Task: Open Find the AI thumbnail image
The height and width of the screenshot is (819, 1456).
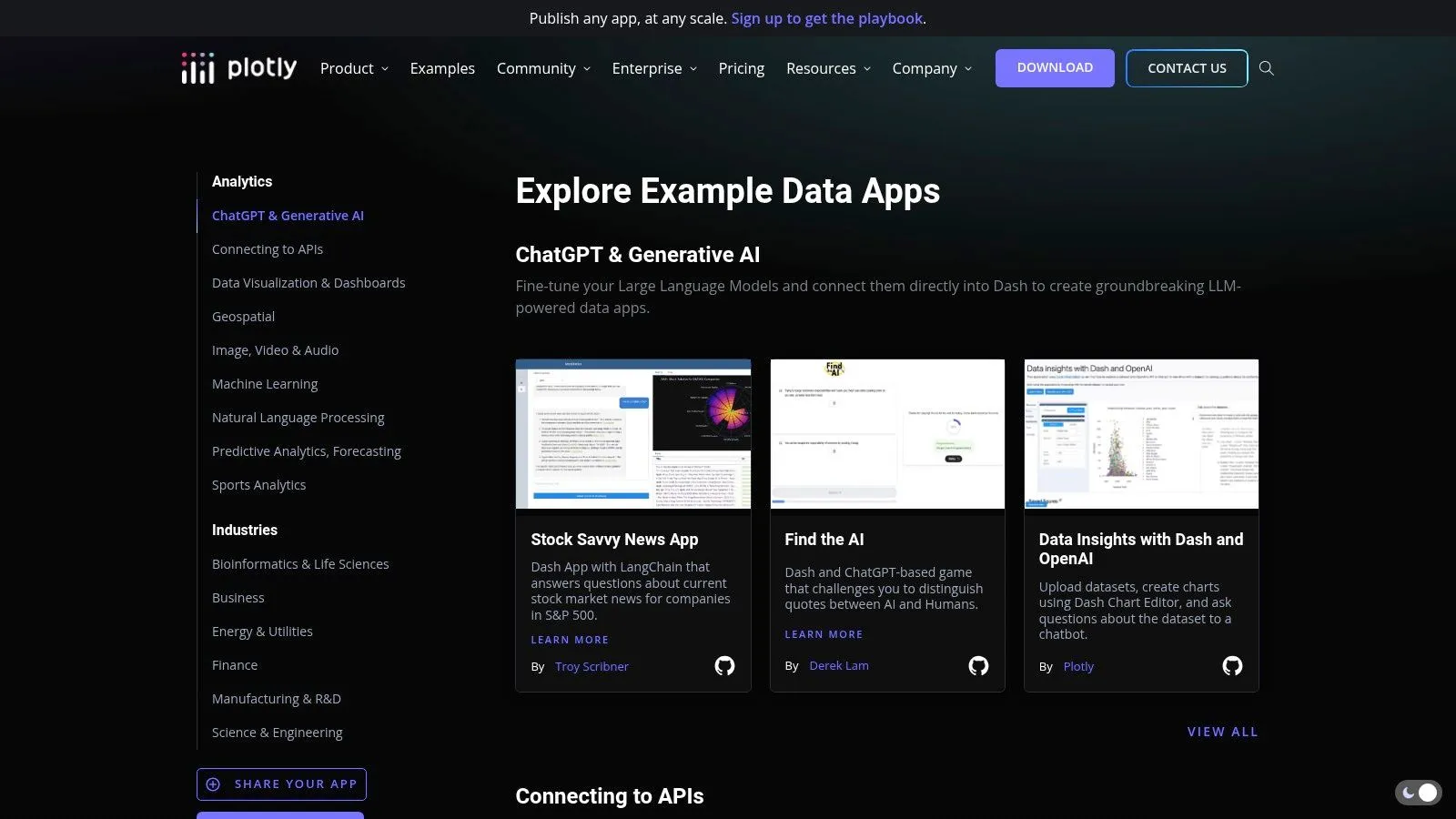Action: pos(887,434)
